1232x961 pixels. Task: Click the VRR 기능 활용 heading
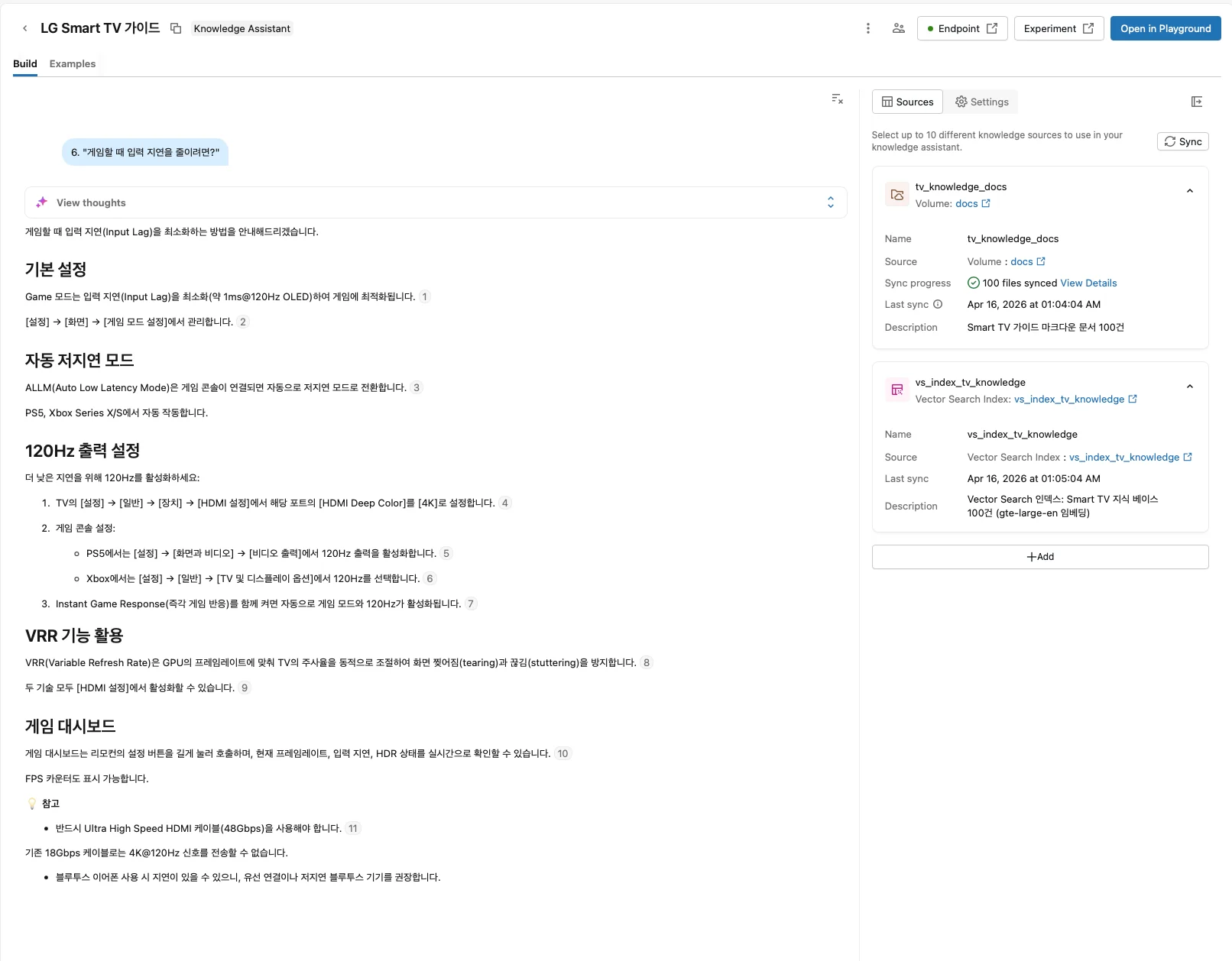click(74, 636)
